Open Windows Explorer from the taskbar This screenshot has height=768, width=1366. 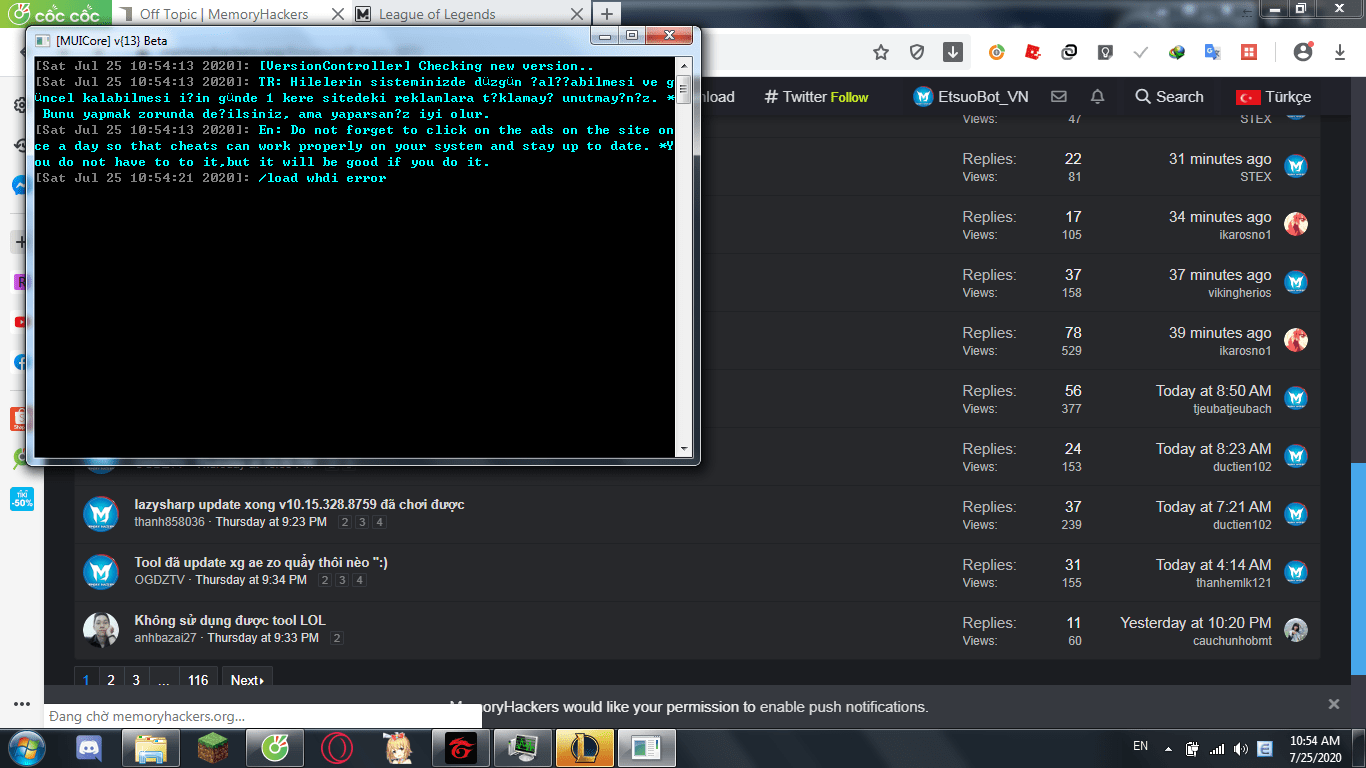coord(151,748)
